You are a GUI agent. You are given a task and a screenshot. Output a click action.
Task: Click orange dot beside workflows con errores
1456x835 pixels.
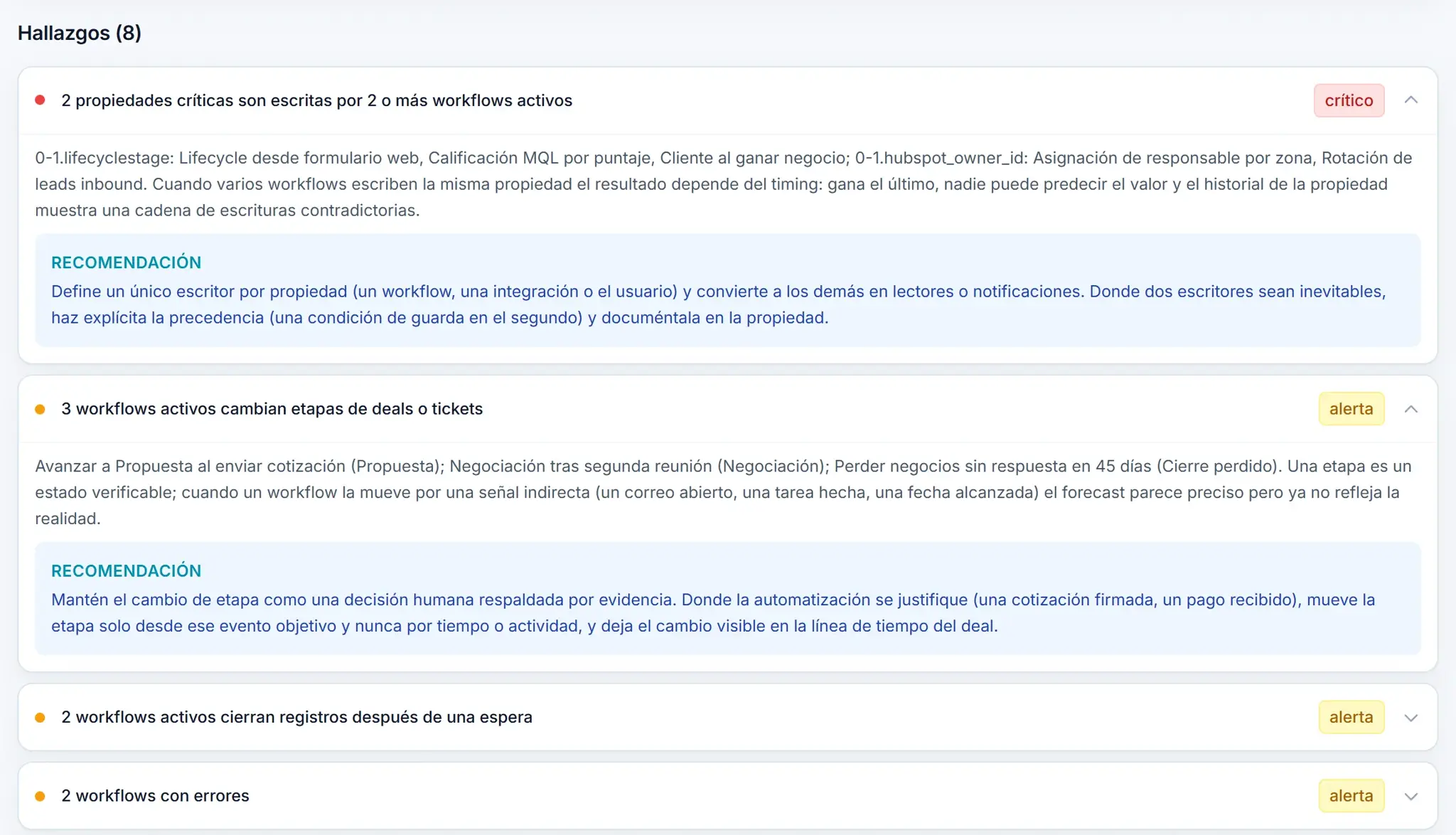tap(41, 796)
